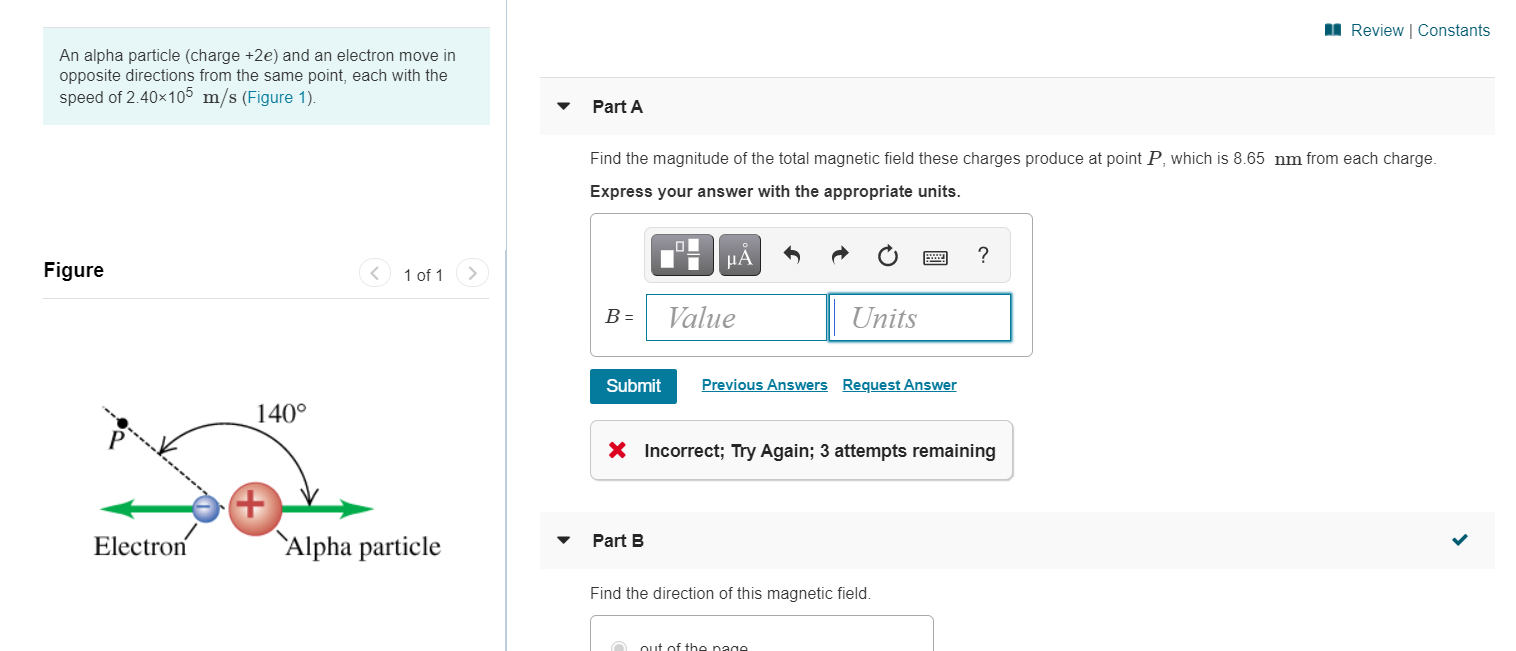The width and height of the screenshot is (1516, 651).
Task: Open the μÅ units picker icon
Action: coord(739,254)
